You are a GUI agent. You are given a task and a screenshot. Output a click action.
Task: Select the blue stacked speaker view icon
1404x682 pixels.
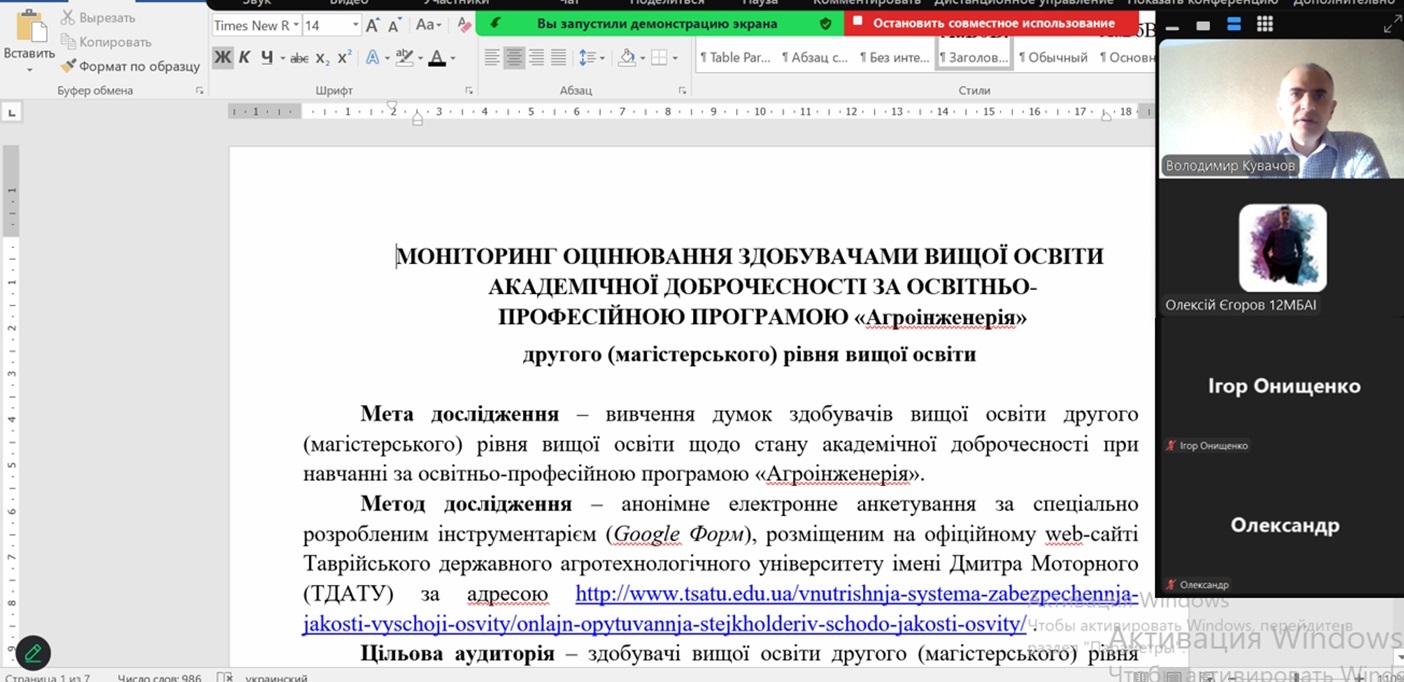click(x=1234, y=25)
